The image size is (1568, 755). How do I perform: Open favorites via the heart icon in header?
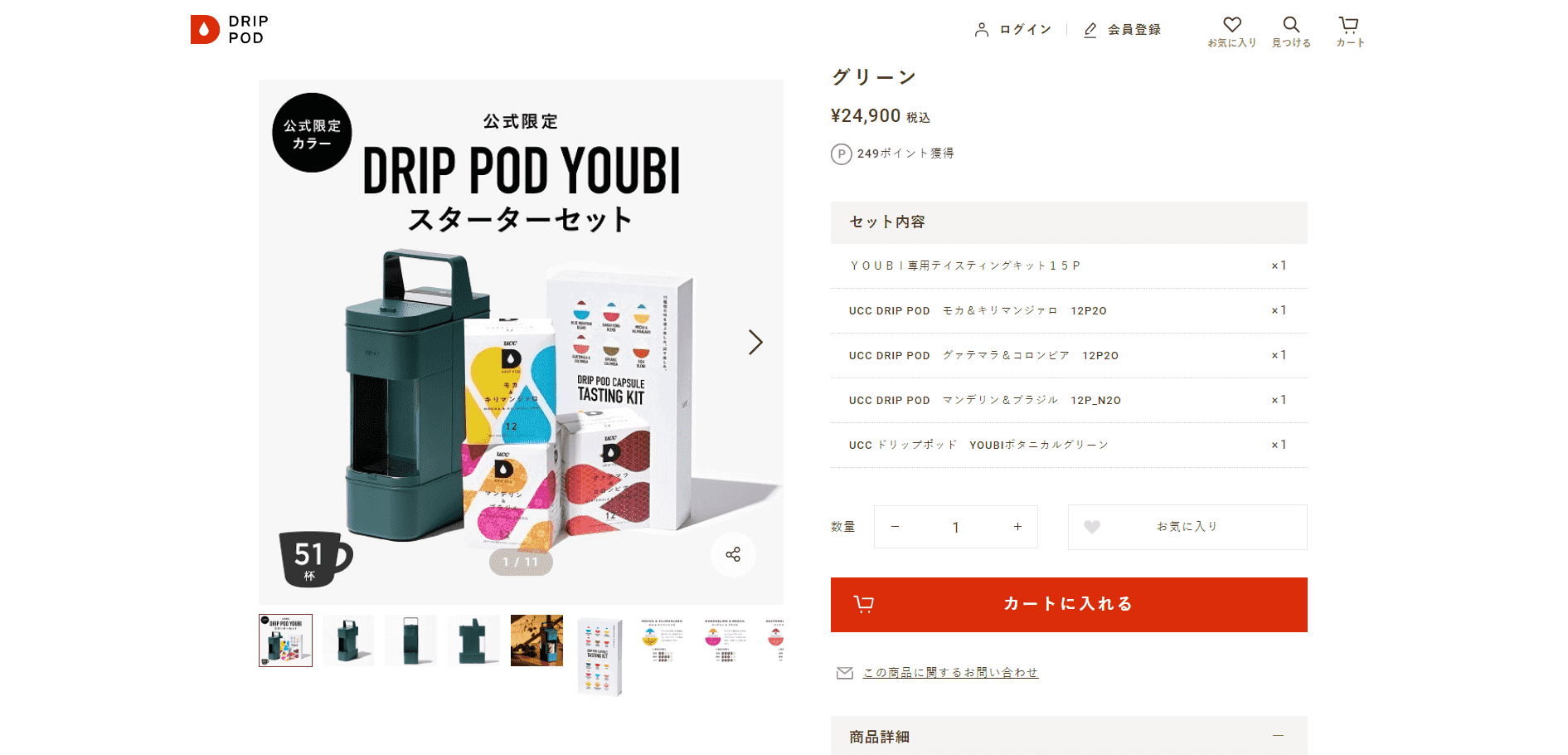coord(1232,25)
